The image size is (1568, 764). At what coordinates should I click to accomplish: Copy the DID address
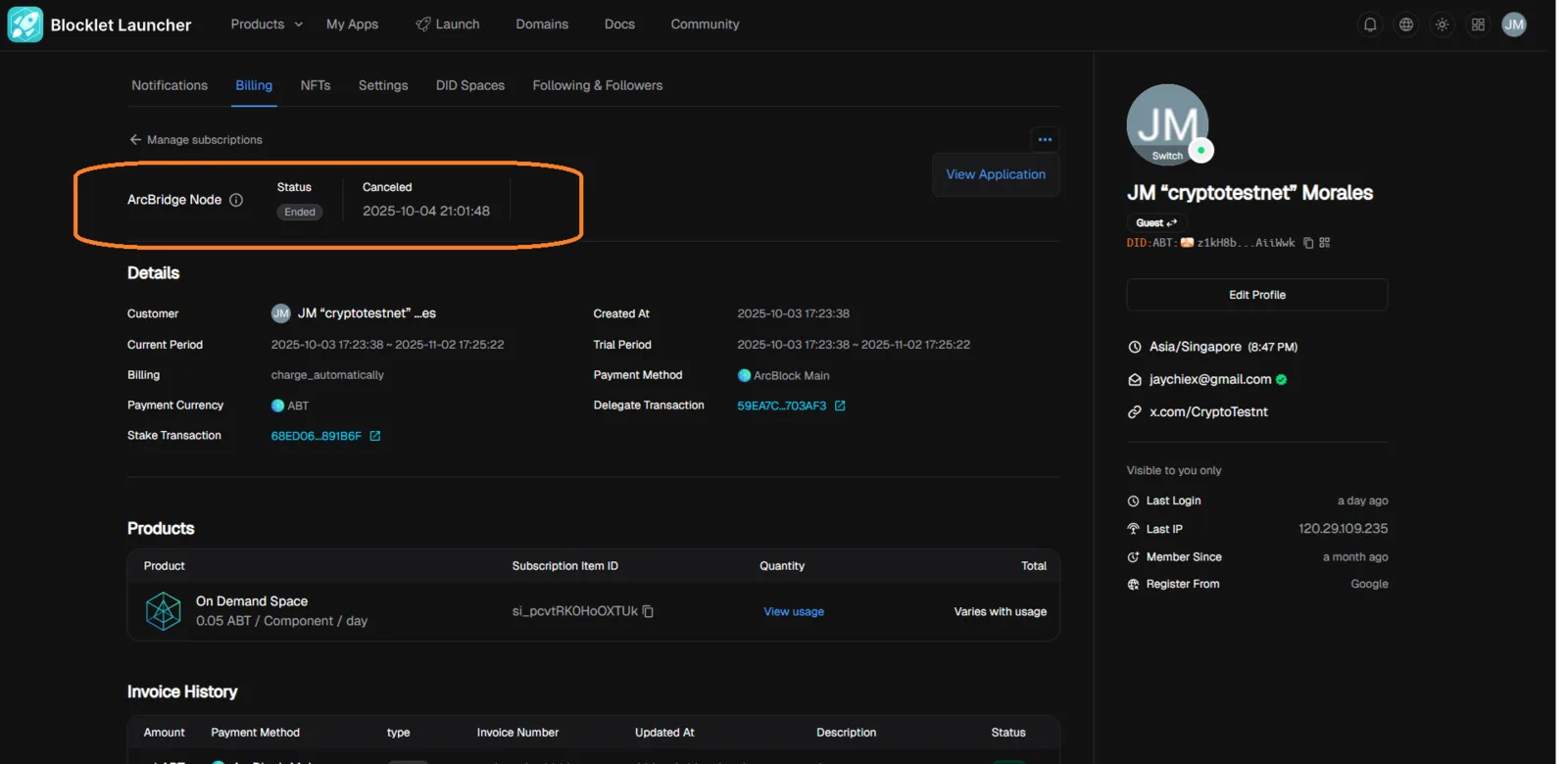[1308, 243]
